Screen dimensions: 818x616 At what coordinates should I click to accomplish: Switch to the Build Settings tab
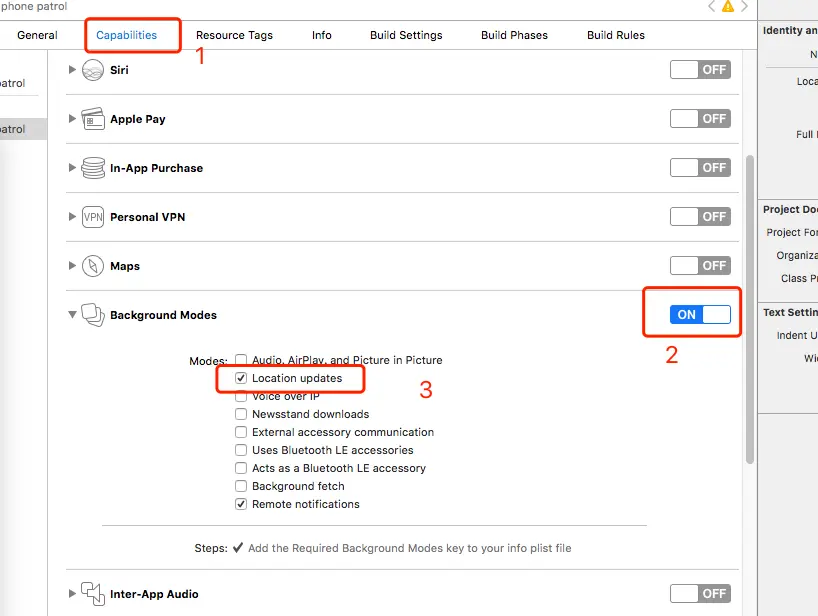pyautogui.click(x=406, y=35)
